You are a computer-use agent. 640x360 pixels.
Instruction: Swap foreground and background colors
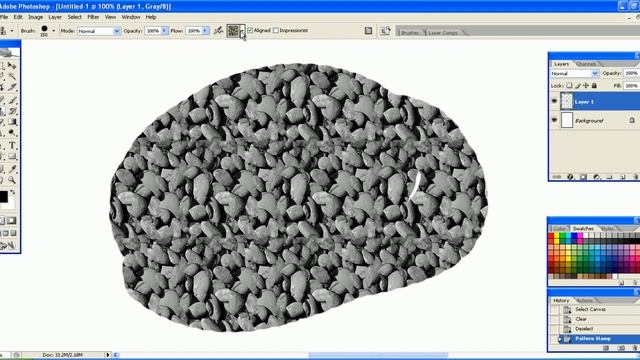point(13,192)
